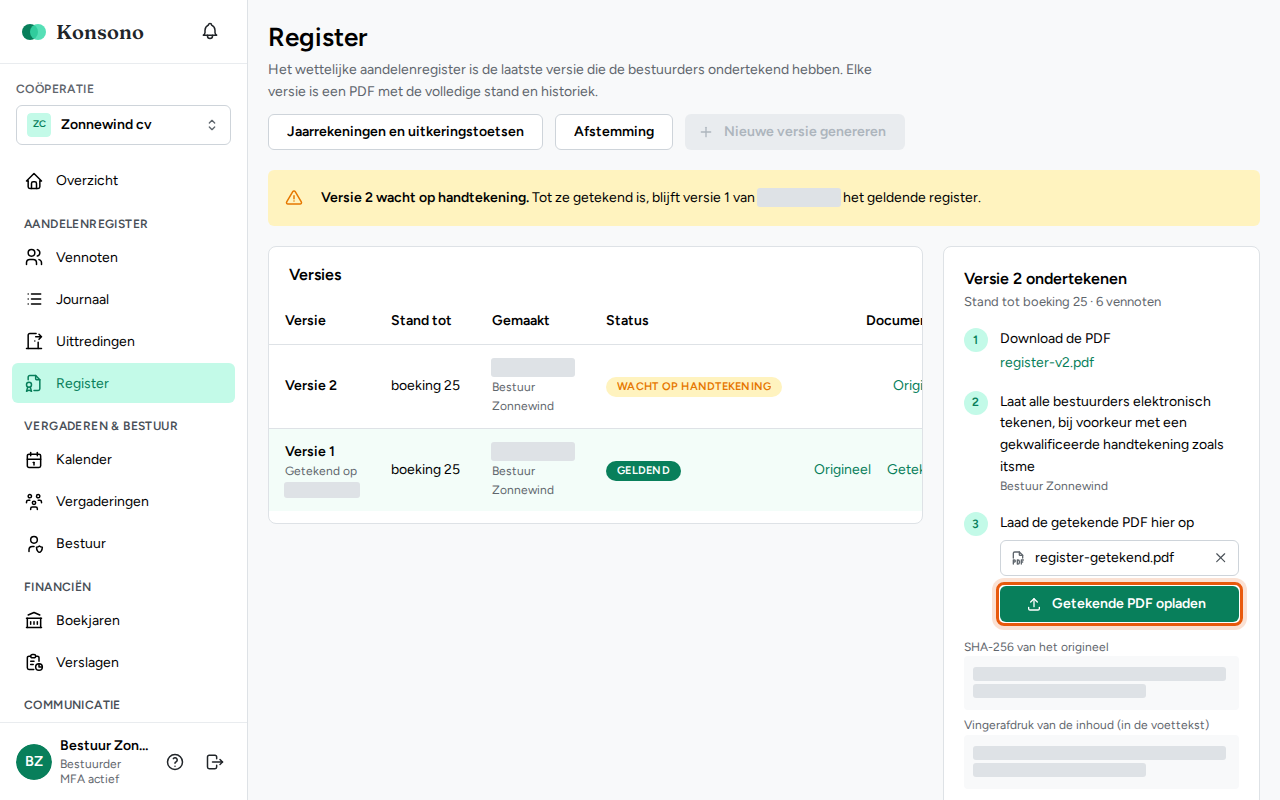This screenshot has height=800, width=1280.
Task: Click Getekende PDF opladen button
Action: (x=1119, y=604)
